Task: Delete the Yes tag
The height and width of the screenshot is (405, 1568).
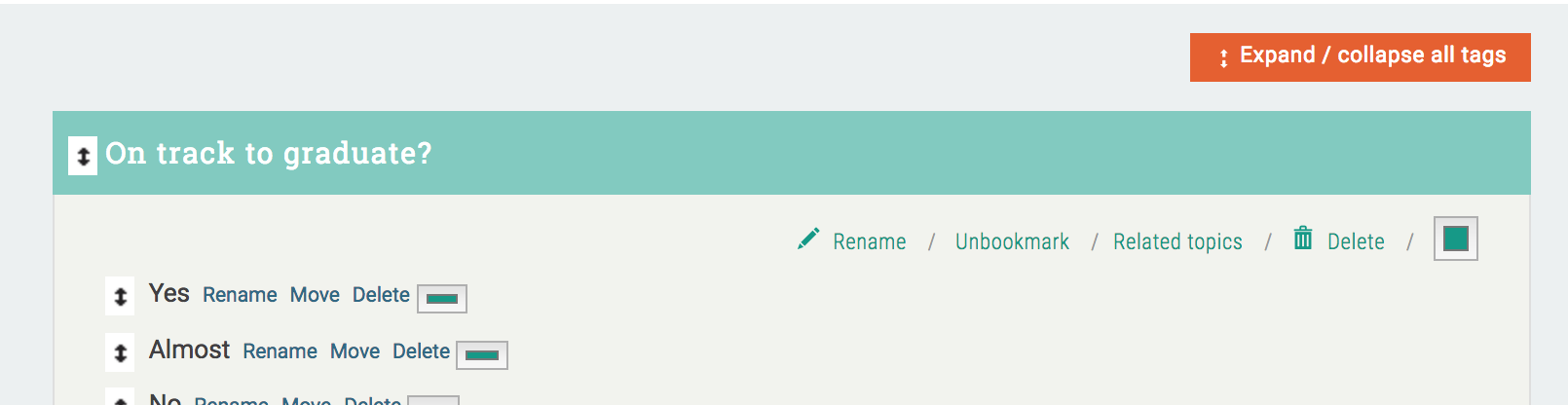Action: [381, 295]
